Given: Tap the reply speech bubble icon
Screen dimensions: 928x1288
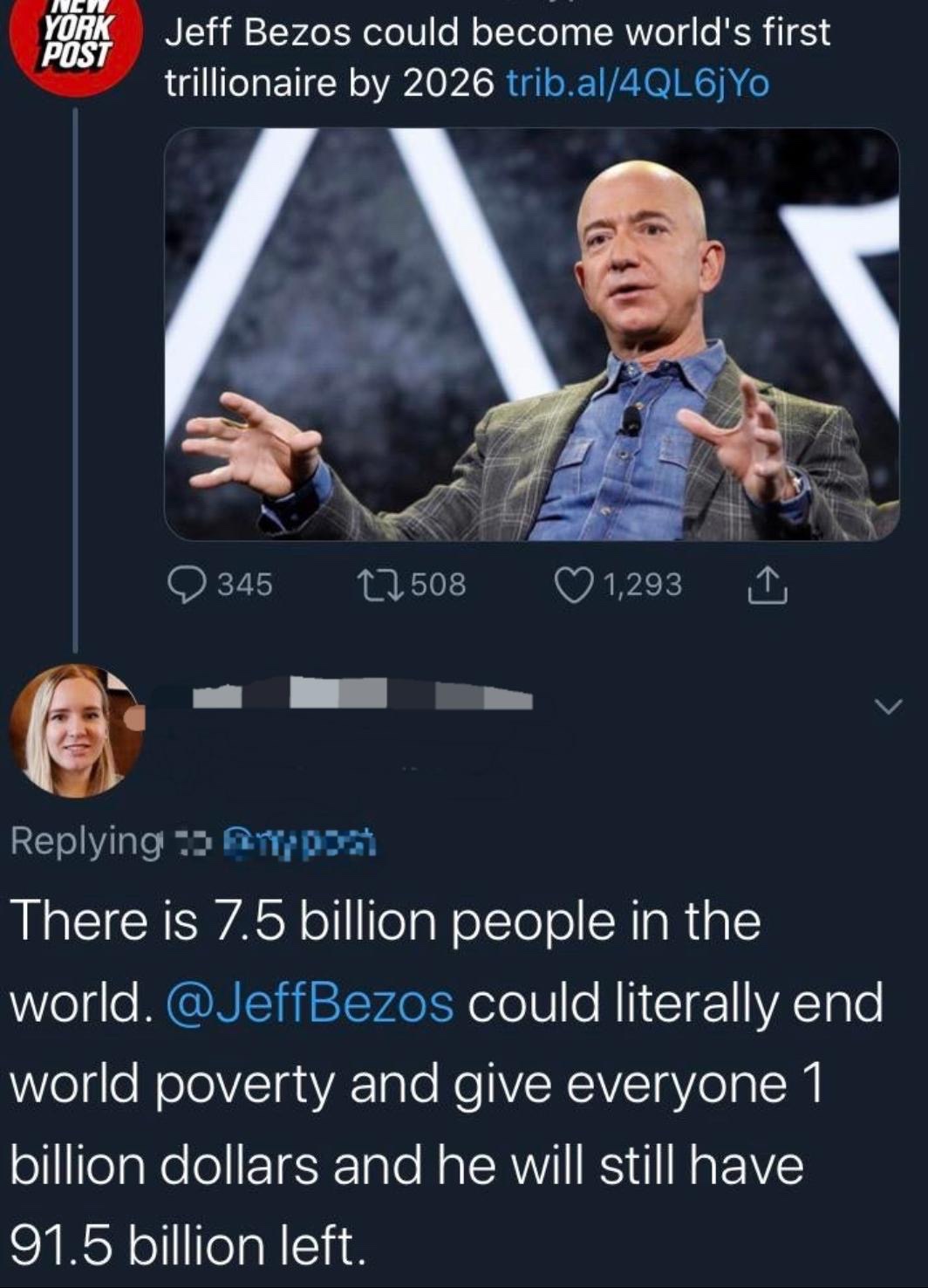Looking at the screenshot, I should pyautogui.click(x=184, y=585).
